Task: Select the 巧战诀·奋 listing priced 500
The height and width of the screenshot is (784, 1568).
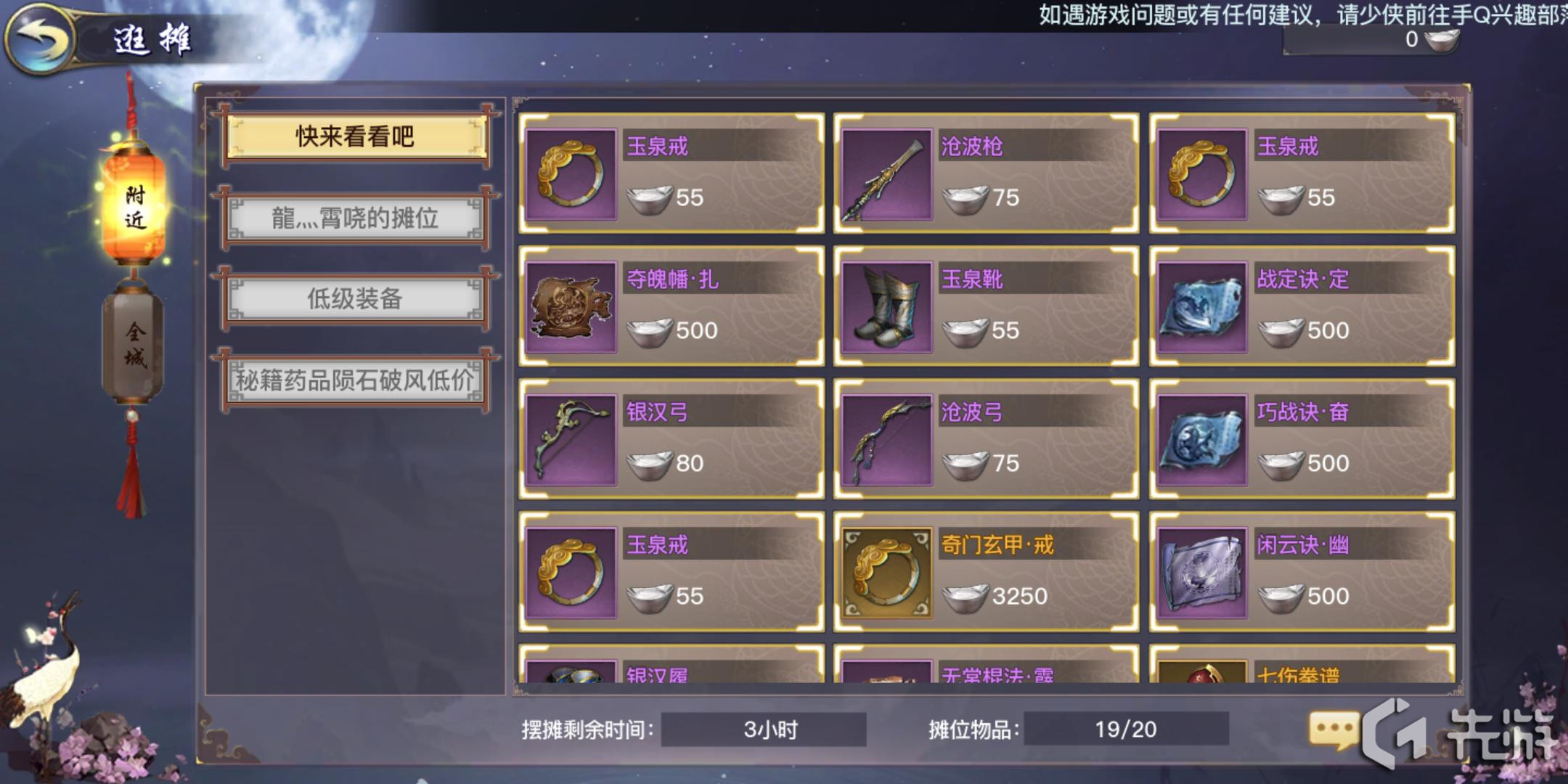Action: pyautogui.click(x=1302, y=438)
